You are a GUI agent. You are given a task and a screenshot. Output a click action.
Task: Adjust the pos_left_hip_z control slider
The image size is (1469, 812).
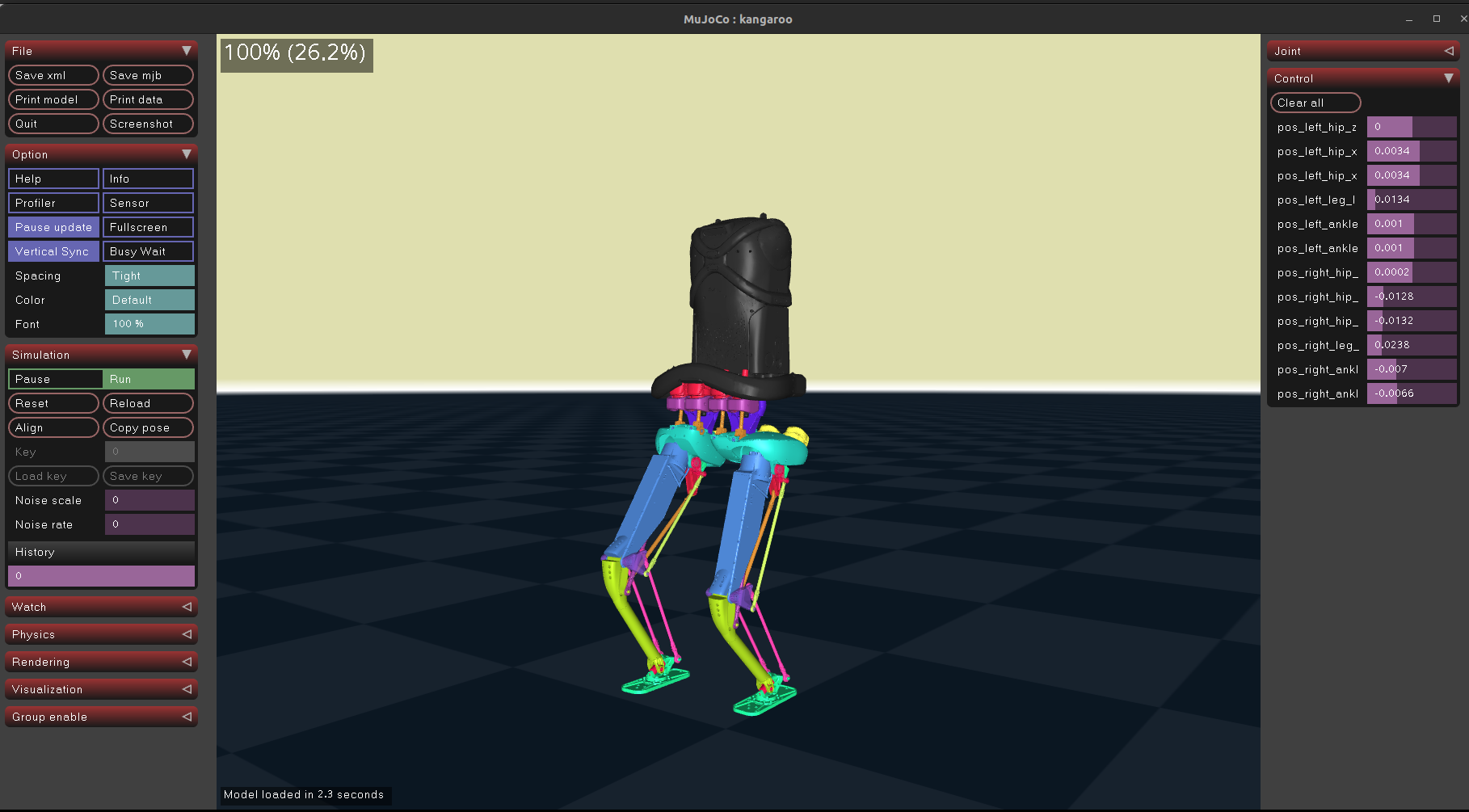[x=1411, y=127]
